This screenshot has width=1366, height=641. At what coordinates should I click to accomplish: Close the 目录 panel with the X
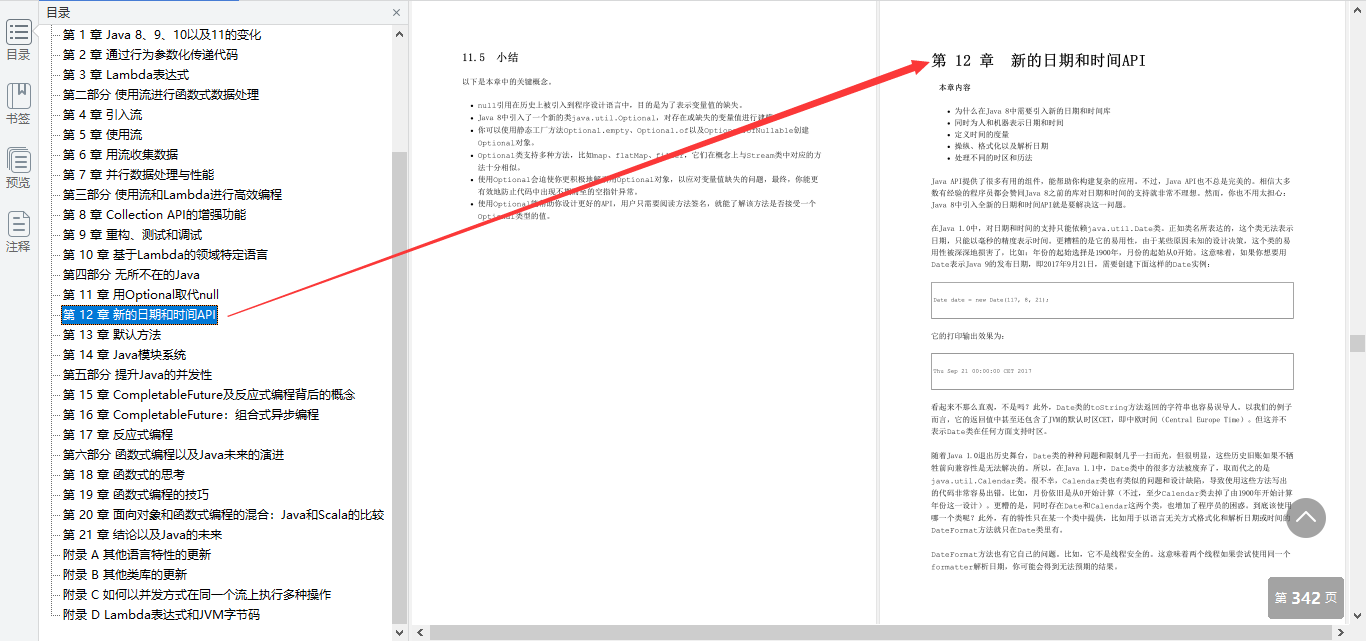pos(396,13)
